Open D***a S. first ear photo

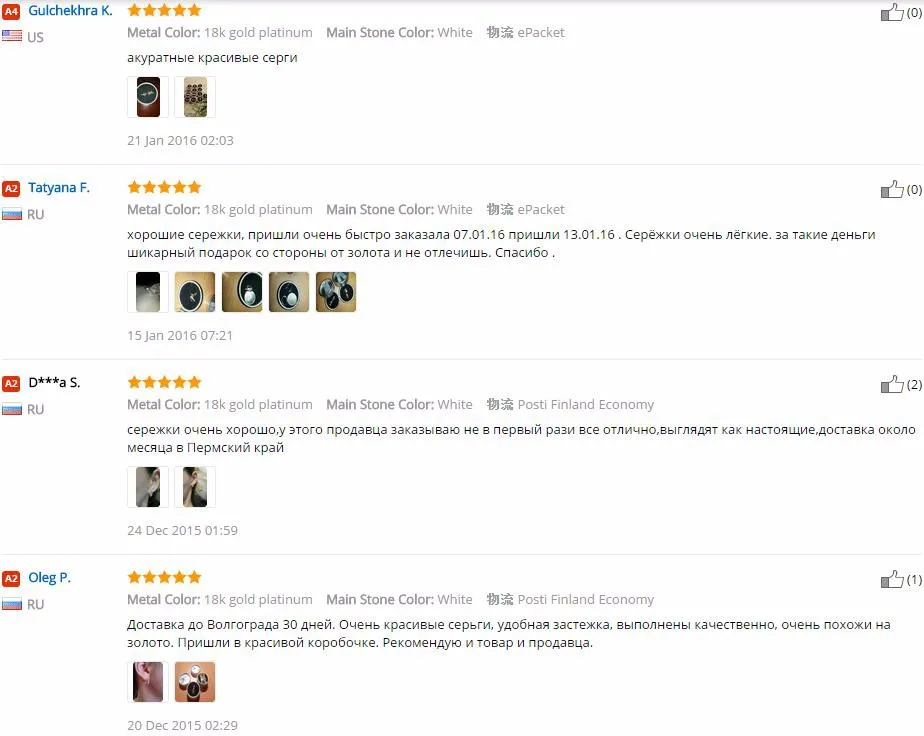[148, 487]
